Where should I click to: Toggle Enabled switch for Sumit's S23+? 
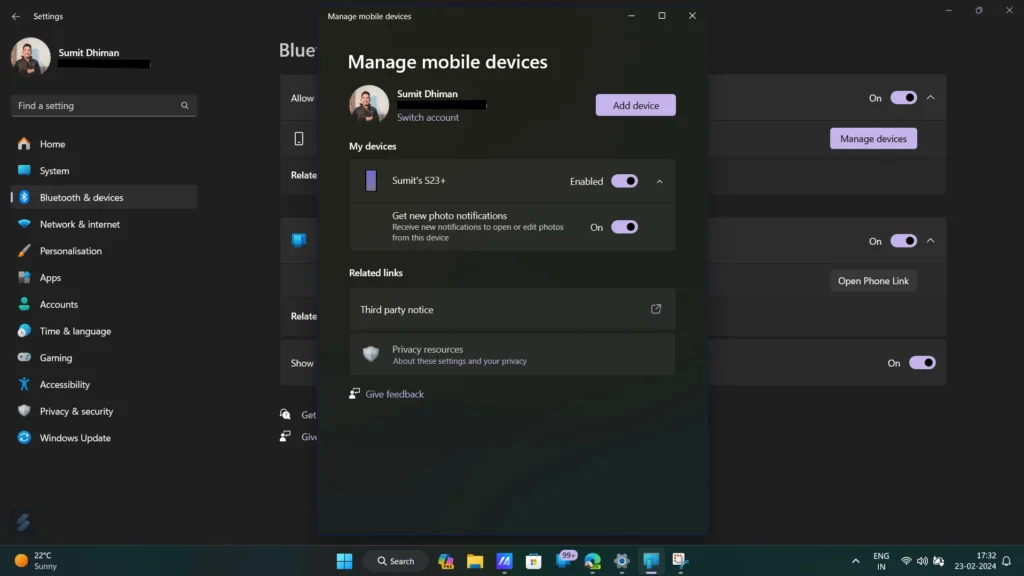[624, 181]
